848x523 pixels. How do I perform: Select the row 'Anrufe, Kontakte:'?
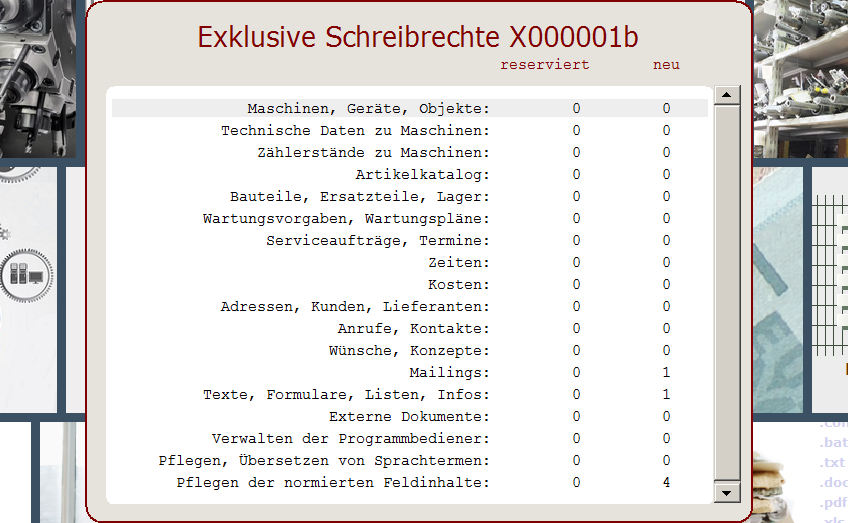[x=409, y=328]
